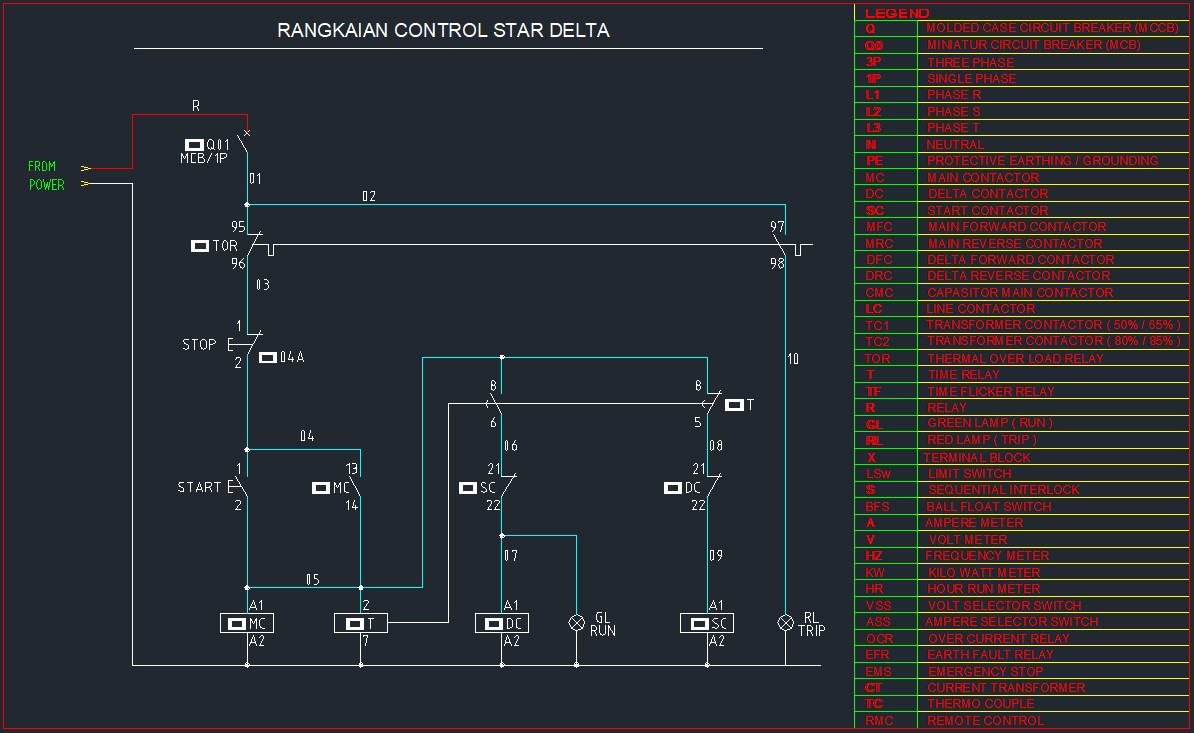1194x733 pixels.
Task: Click the STOP pushbutton contact symbol
Action: [x=247, y=344]
